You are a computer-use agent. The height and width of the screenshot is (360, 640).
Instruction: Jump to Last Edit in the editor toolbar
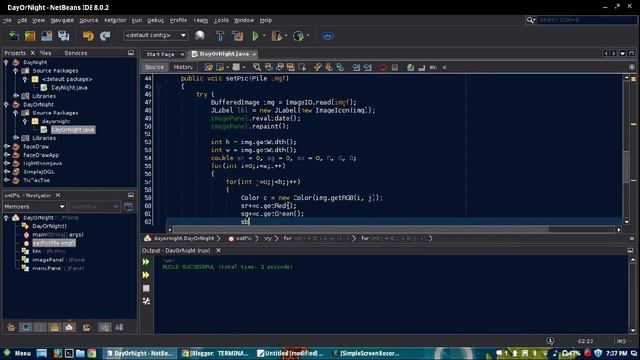(209, 67)
